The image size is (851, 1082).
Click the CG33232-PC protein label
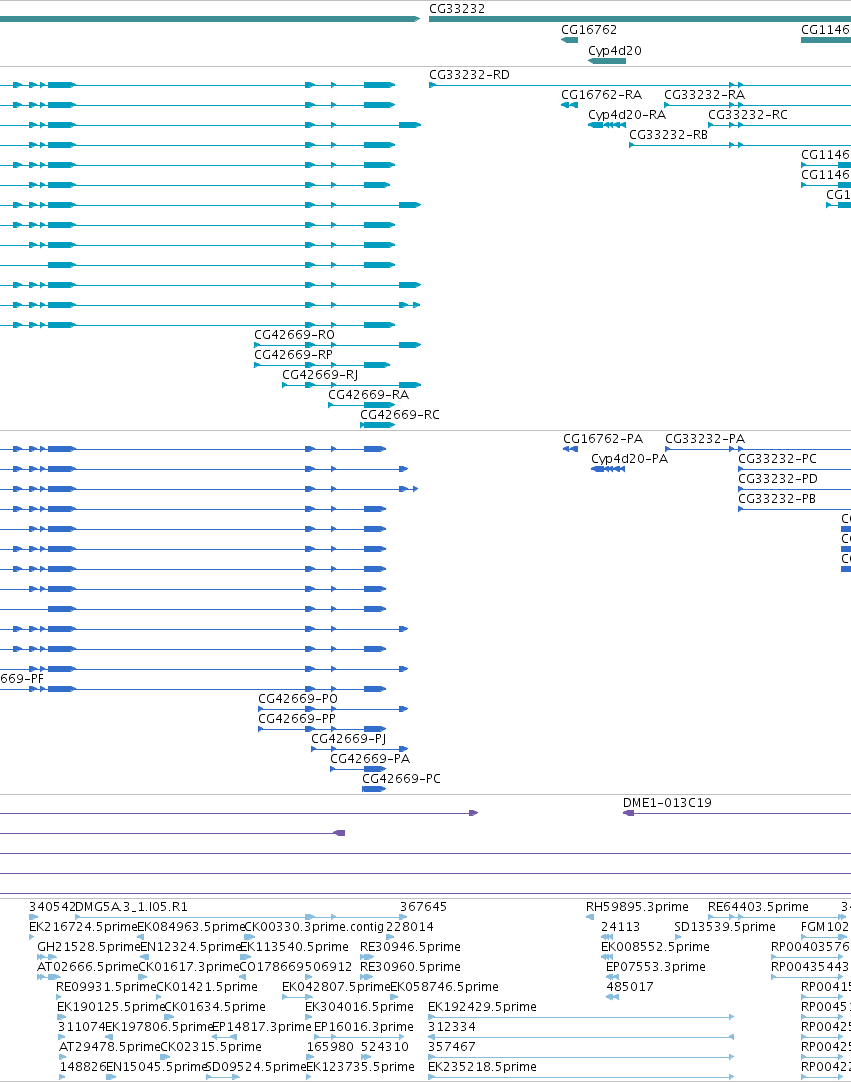coord(777,459)
